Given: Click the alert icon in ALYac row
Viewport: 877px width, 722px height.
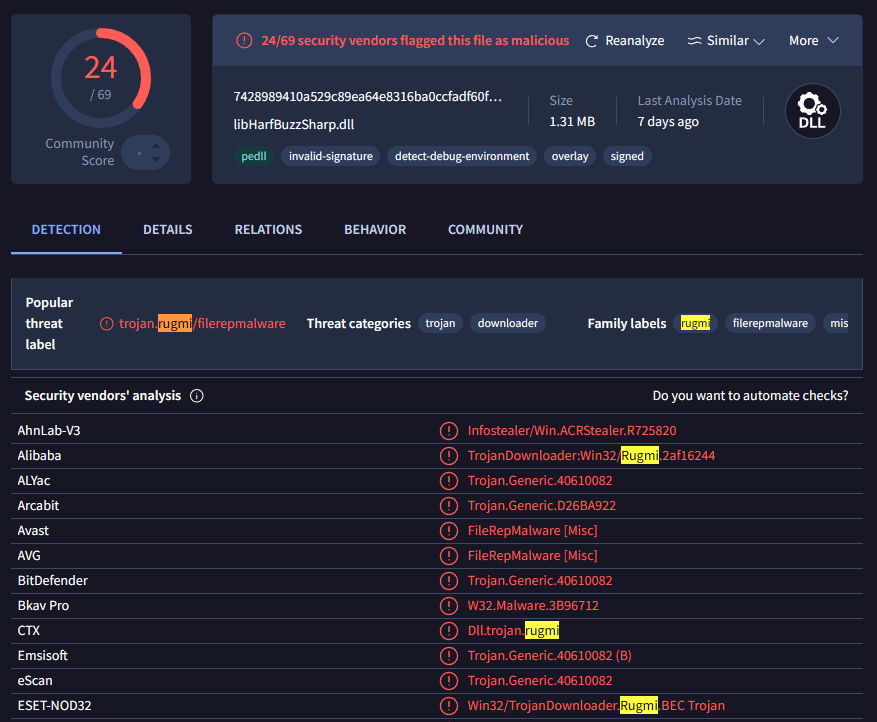Looking at the screenshot, I should [449, 480].
